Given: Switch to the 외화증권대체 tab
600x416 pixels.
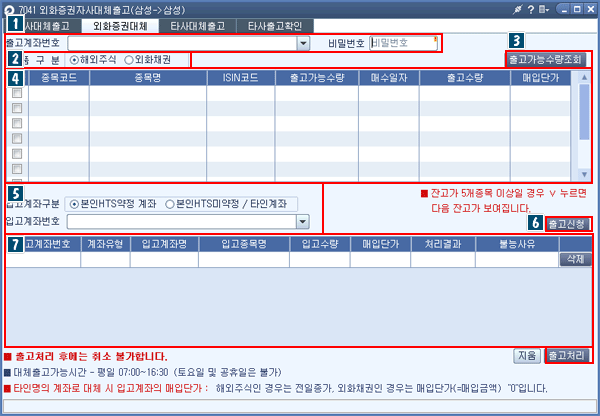Looking at the screenshot, I should (120, 26).
